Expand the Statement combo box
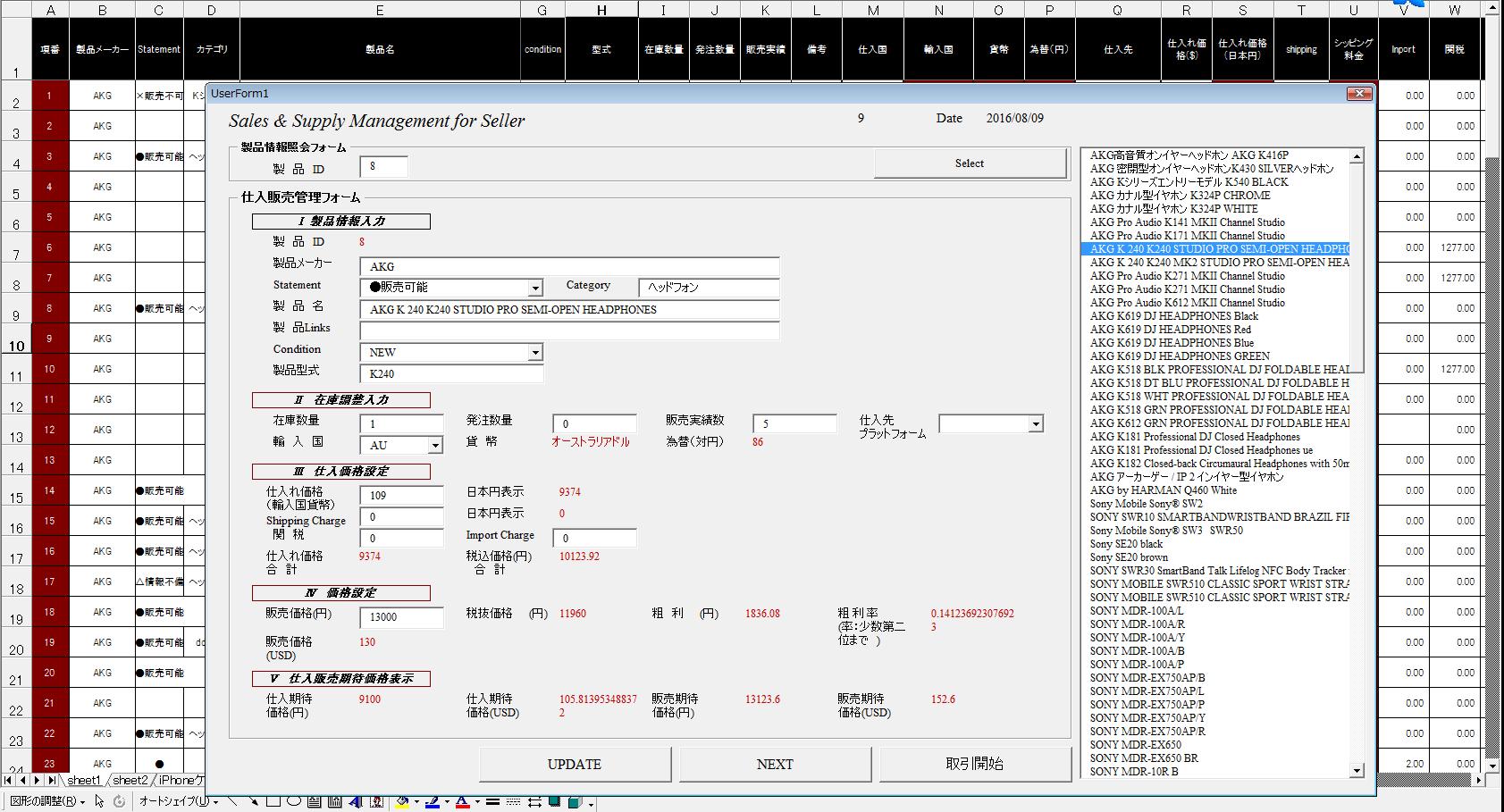 pyautogui.click(x=534, y=289)
